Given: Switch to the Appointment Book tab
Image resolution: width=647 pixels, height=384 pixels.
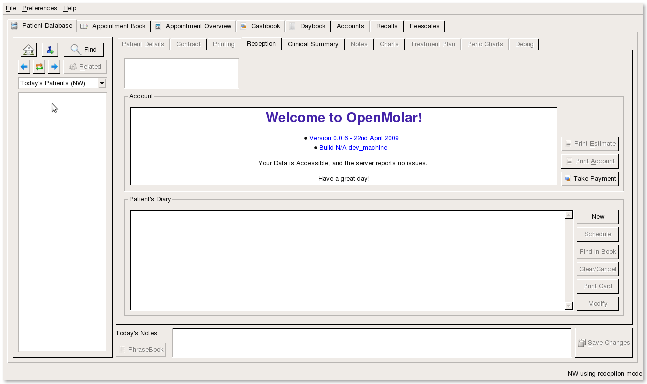Looking at the screenshot, I should click(x=113, y=26).
